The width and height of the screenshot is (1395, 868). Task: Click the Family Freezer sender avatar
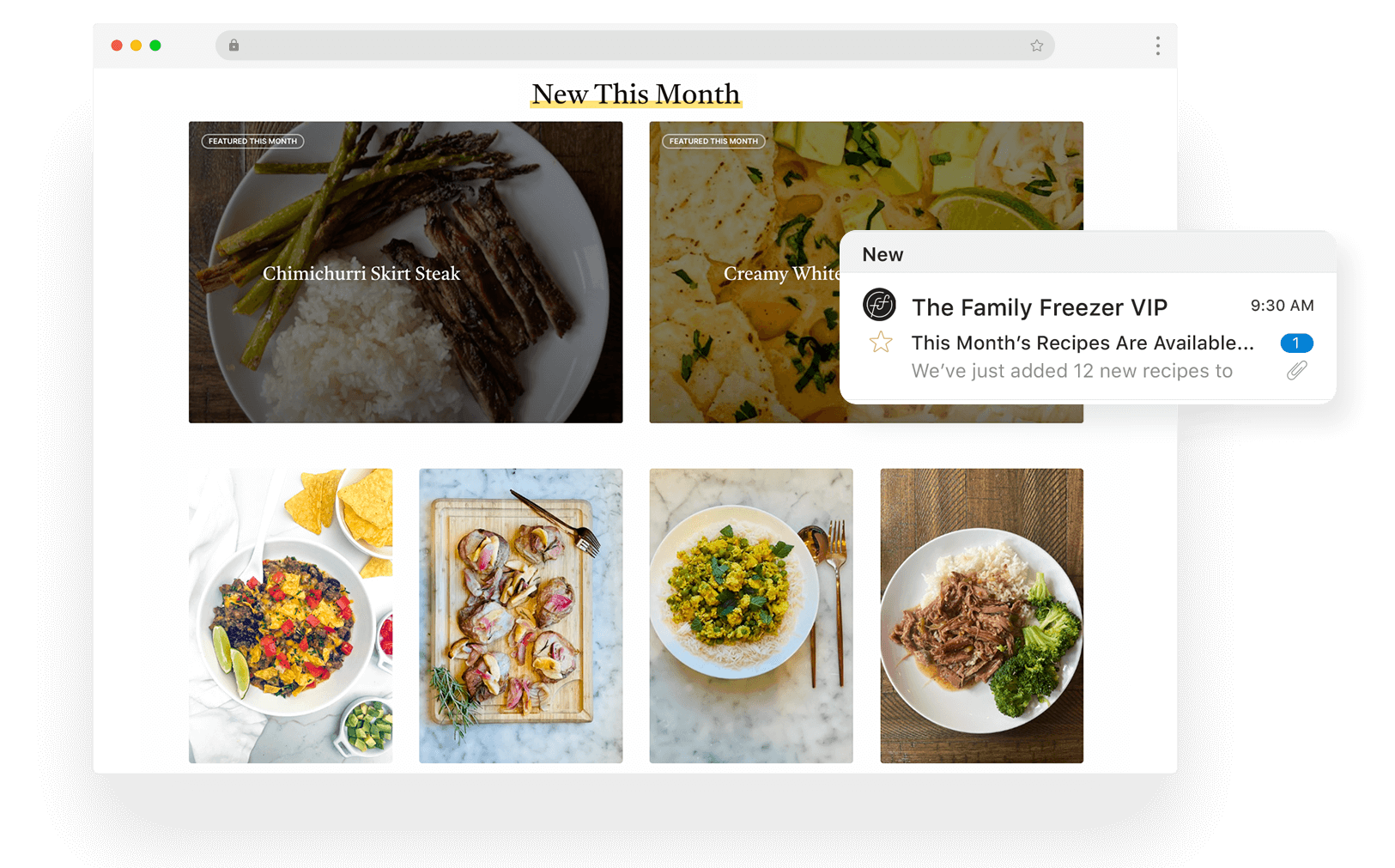879,304
